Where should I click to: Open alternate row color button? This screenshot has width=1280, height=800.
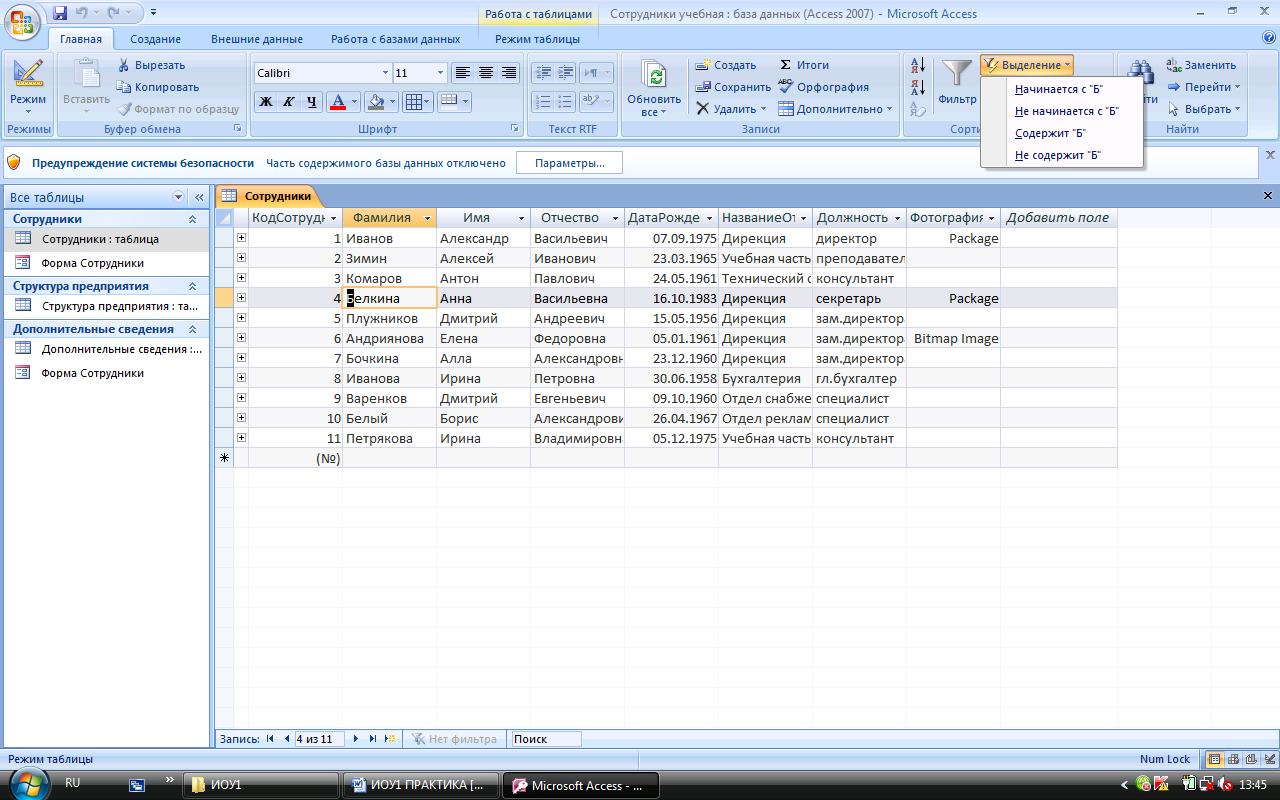coord(453,102)
